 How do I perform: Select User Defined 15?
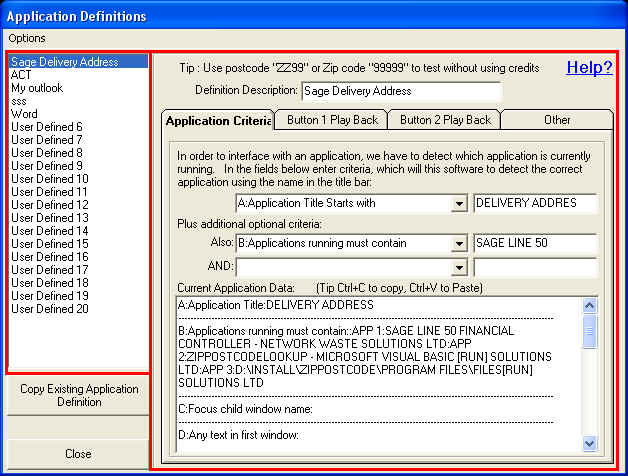click(78, 244)
